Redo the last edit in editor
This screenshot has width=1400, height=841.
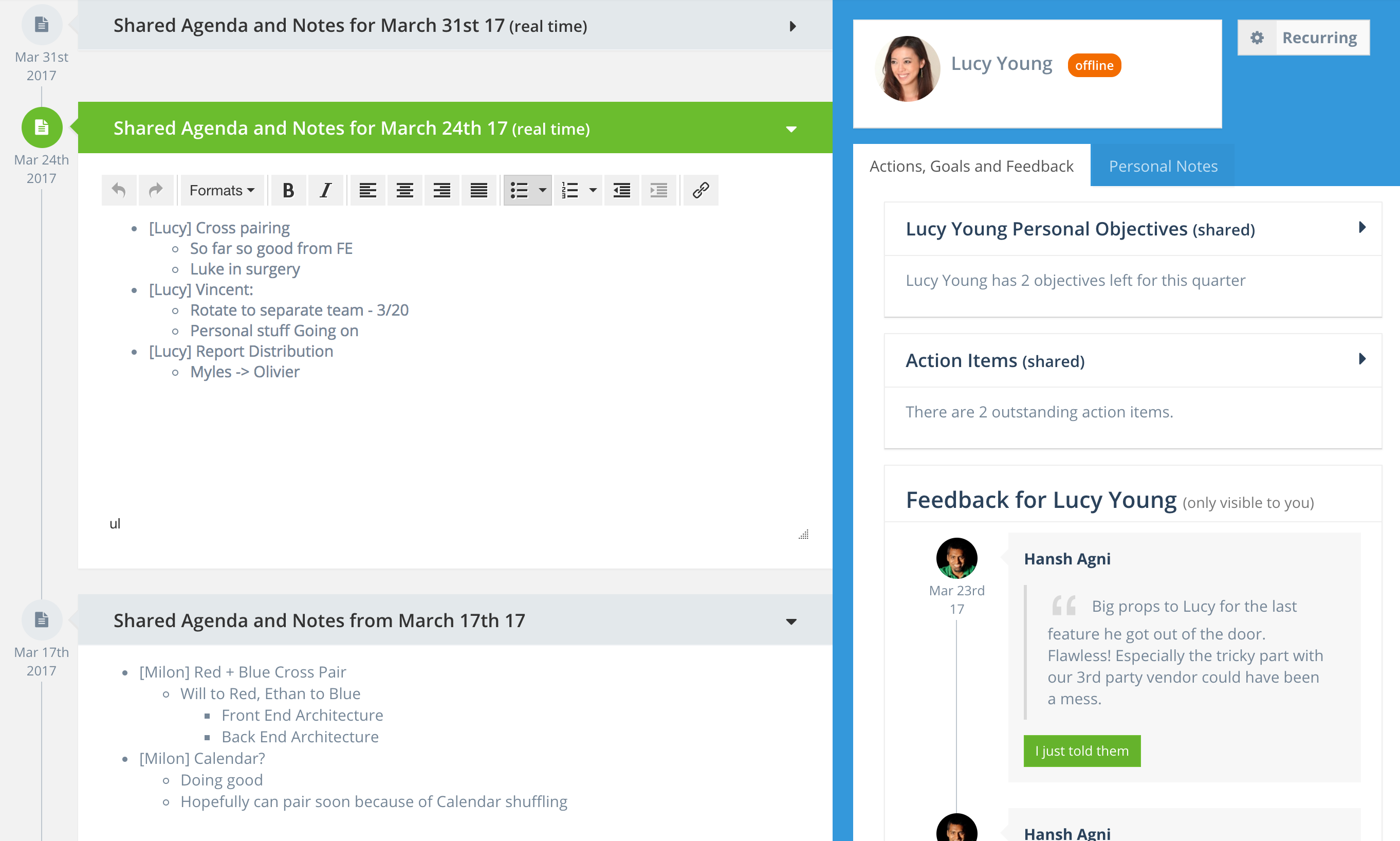(156, 190)
